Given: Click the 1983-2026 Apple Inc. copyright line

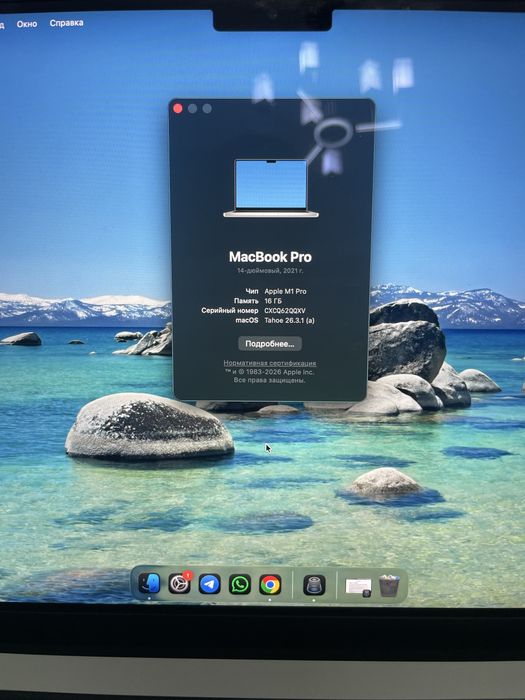Looking at the screenshot, I should (x=270, y=372).
